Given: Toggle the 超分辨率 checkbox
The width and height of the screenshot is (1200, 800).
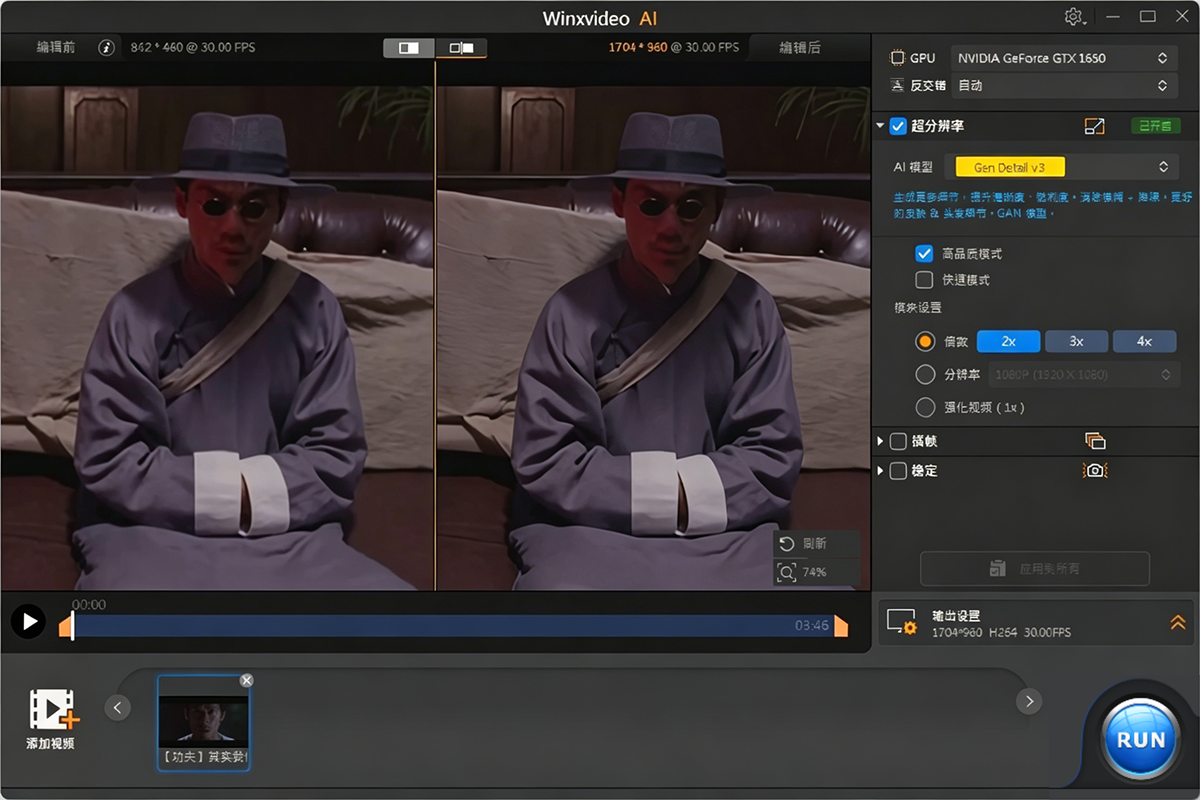Looking at the screenshot, I should pos(898,126).
